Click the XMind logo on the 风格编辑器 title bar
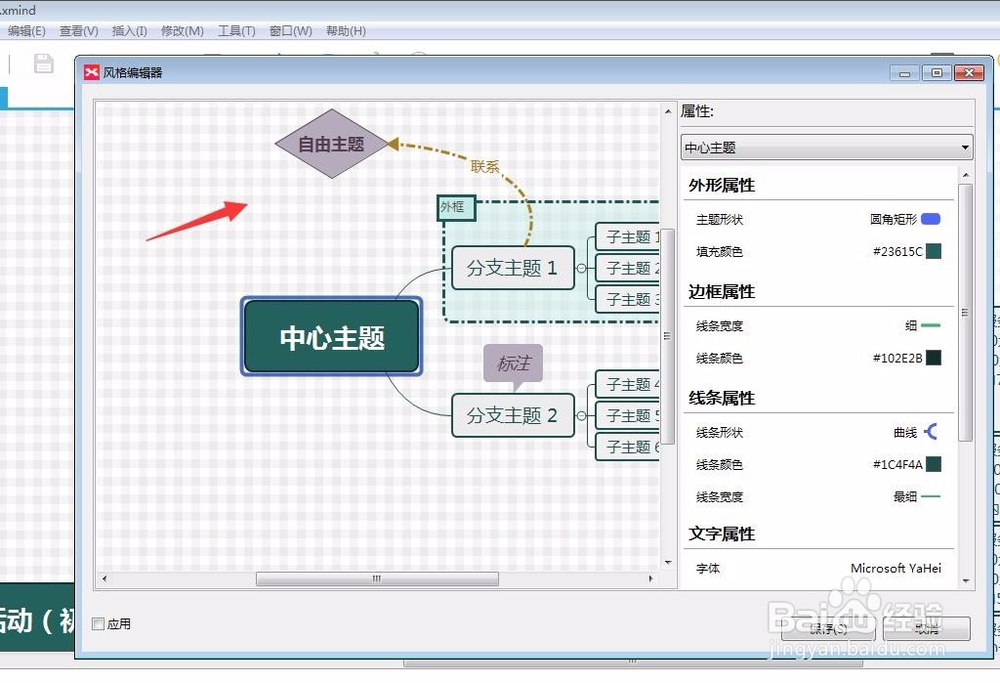Viewport: 1000px width, 683px height. click(x=90, y=72)
